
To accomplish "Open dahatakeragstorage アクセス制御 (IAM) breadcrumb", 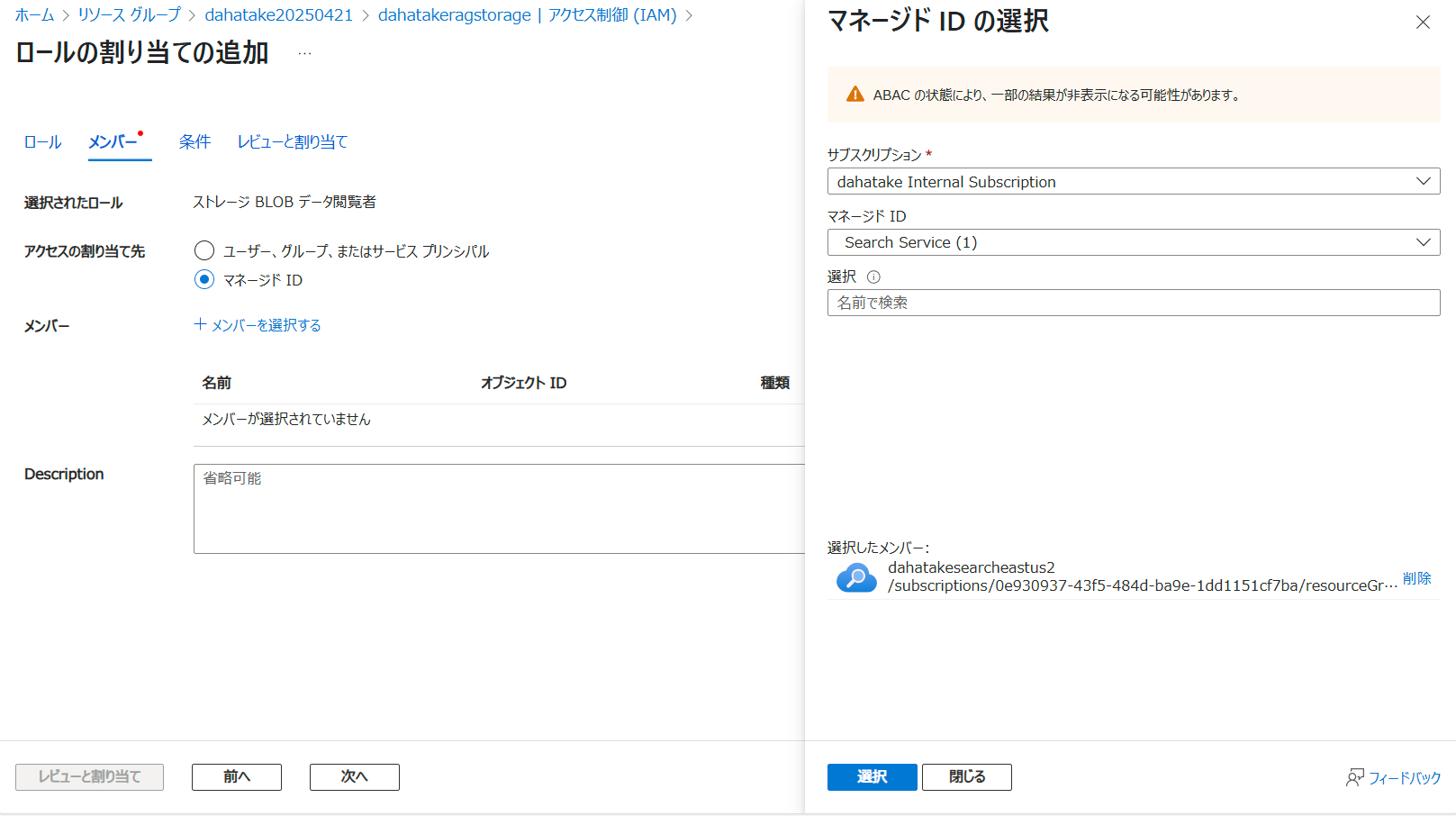I will pos(527,15).
